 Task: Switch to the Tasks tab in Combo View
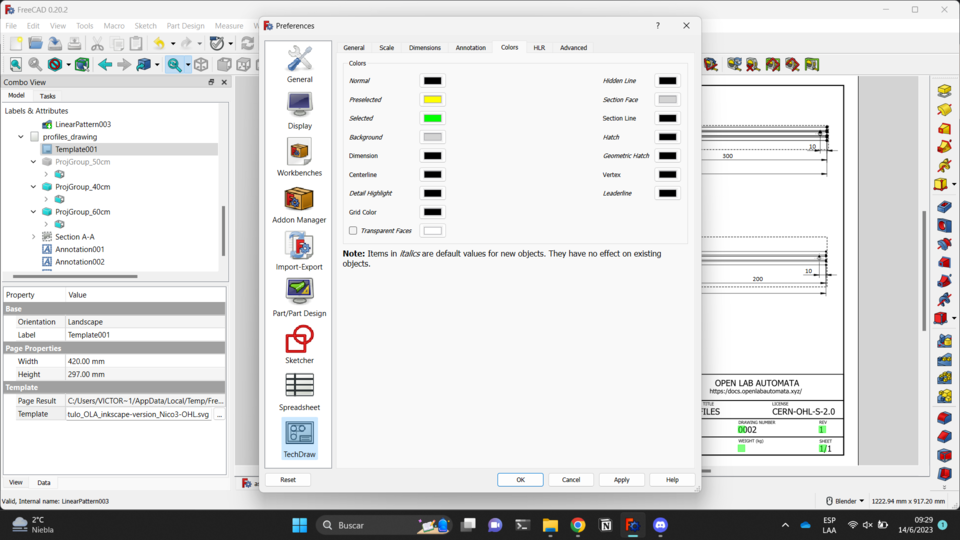point(47,96)
